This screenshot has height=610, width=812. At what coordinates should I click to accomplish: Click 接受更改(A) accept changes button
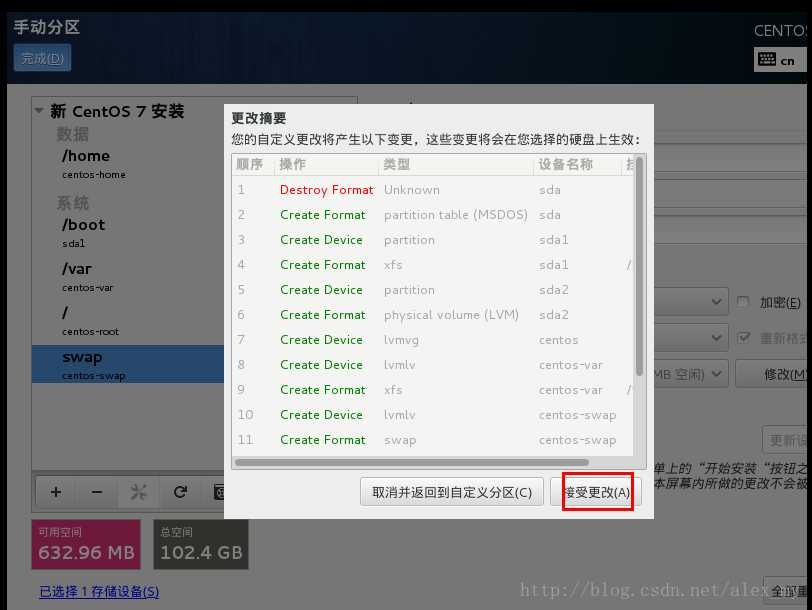click(x=596, y=492)
